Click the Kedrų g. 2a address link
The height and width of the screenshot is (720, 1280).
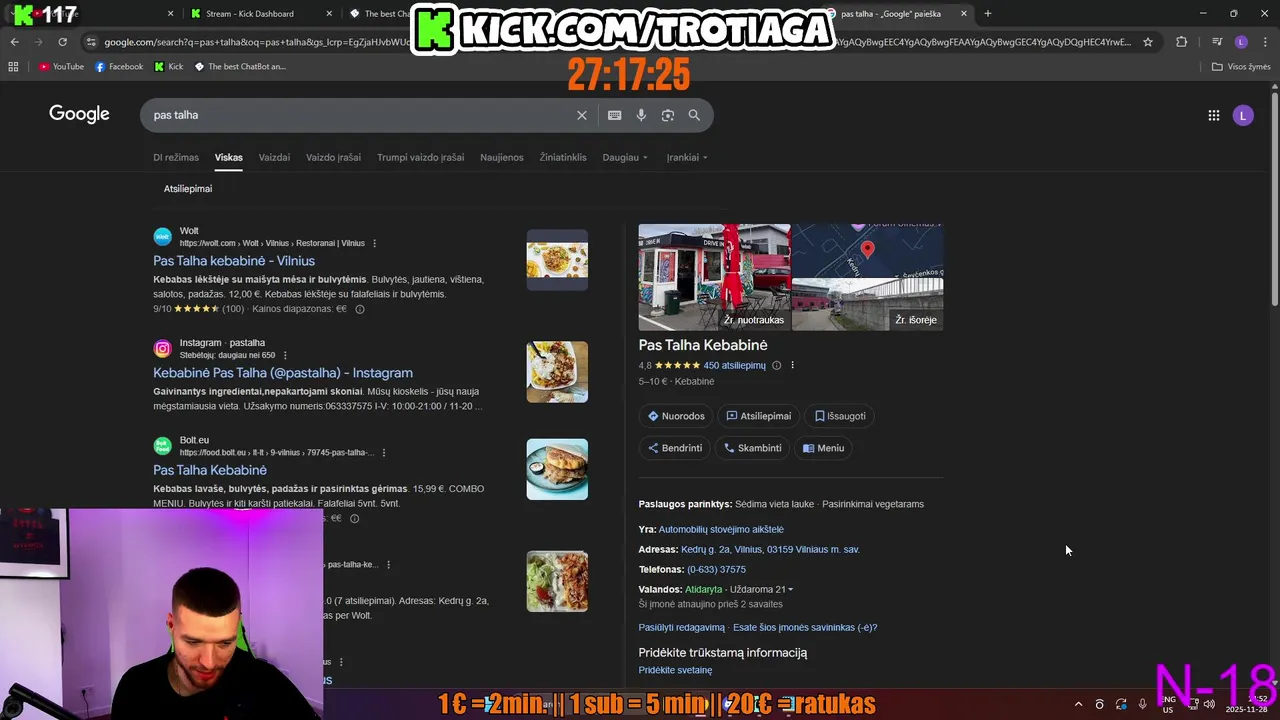click(x=770, y=549)
